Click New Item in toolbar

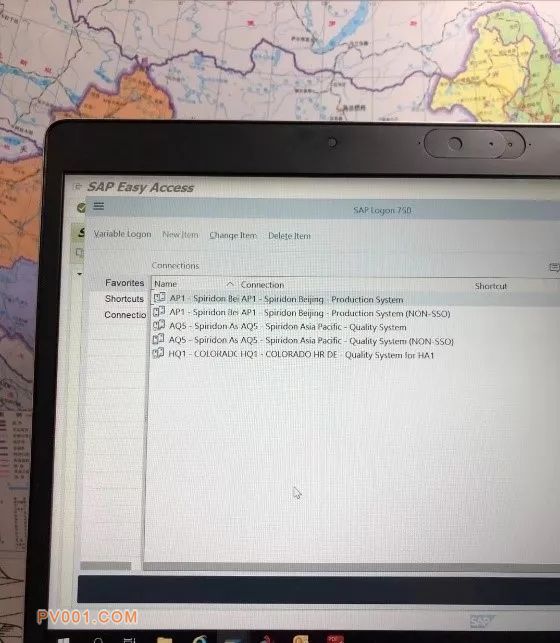(180, 235)
